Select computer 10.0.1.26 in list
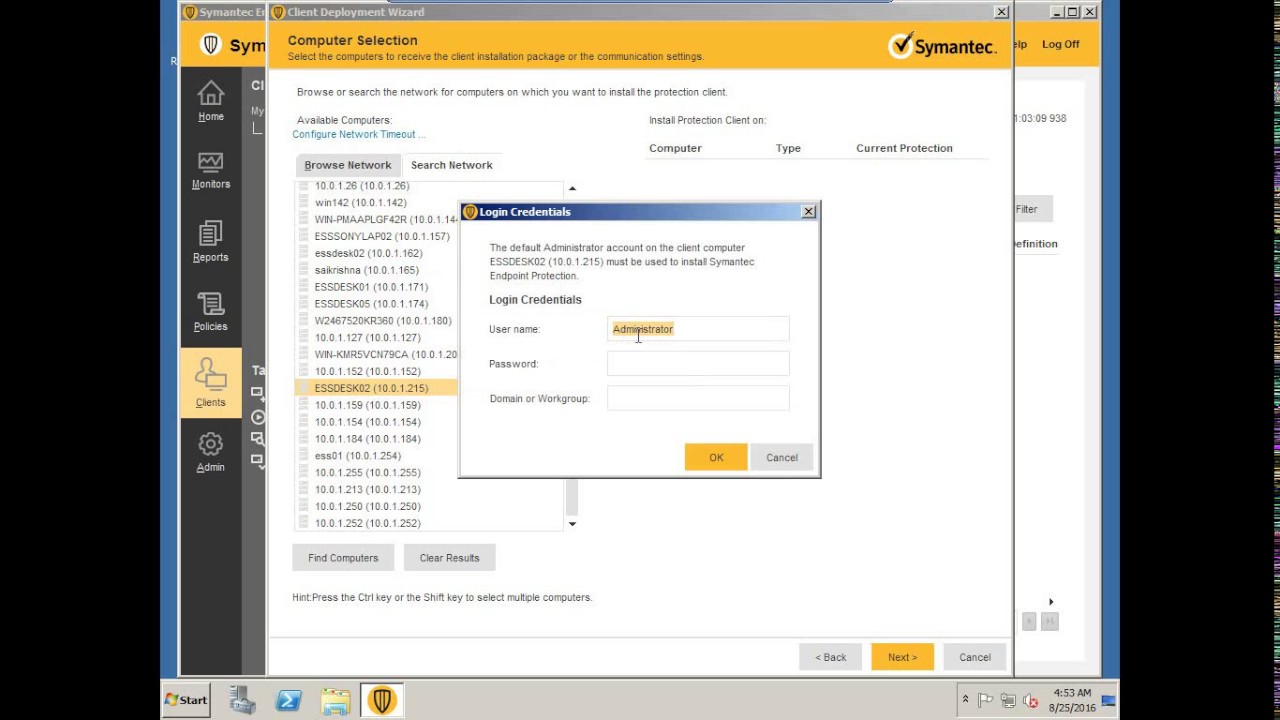The height and width of the screenshot is (720, 1280). [361, 186]
